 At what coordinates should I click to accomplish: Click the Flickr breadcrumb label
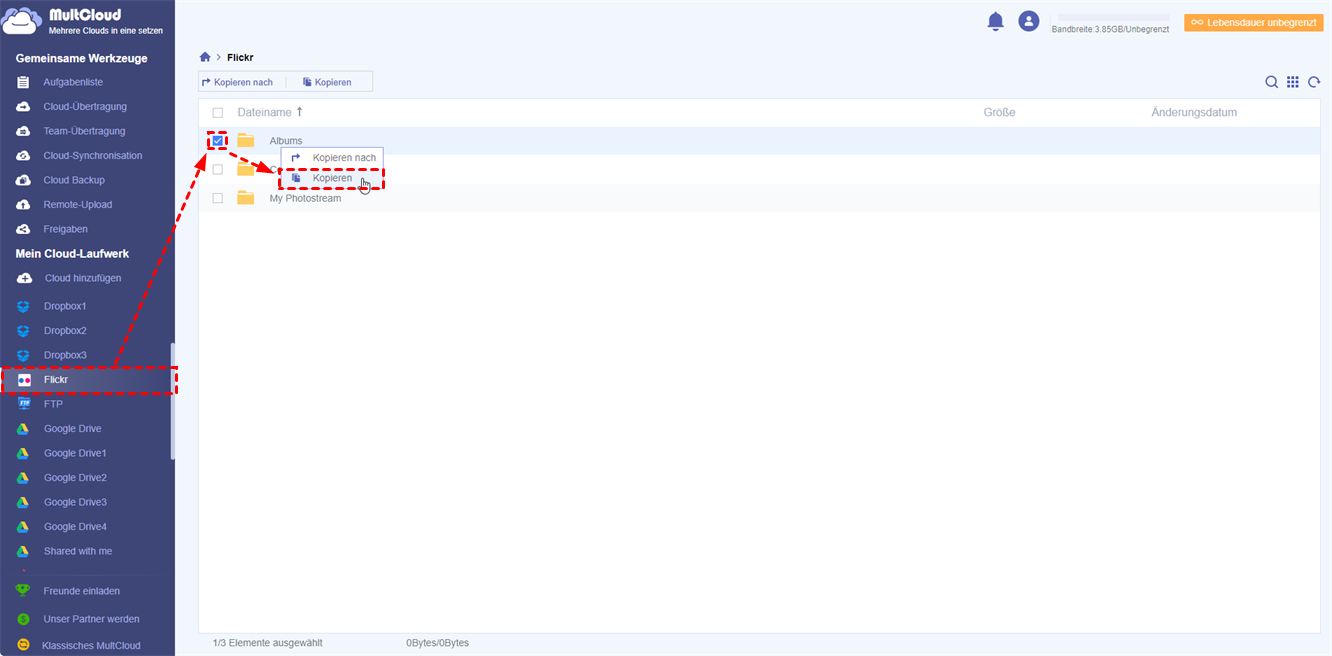click(240, 58)
